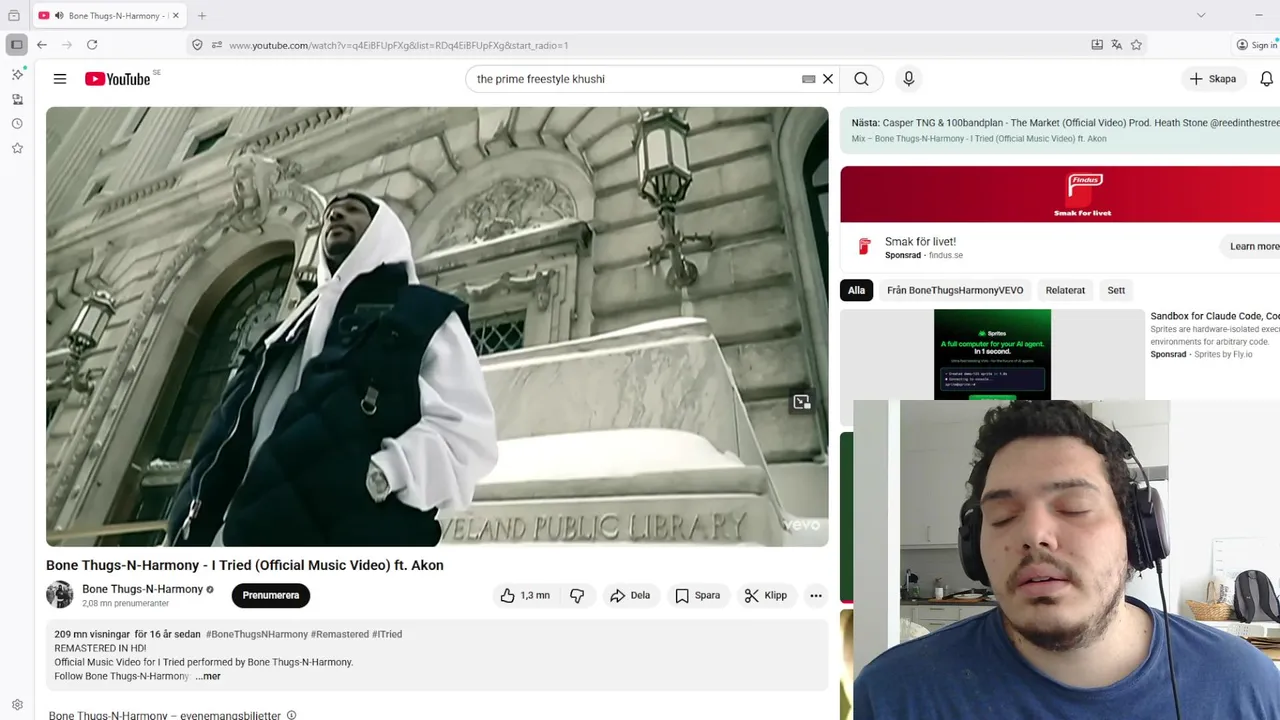
Task: Open the AI sparkle sidebar icon
Action: tap(17, 75)
